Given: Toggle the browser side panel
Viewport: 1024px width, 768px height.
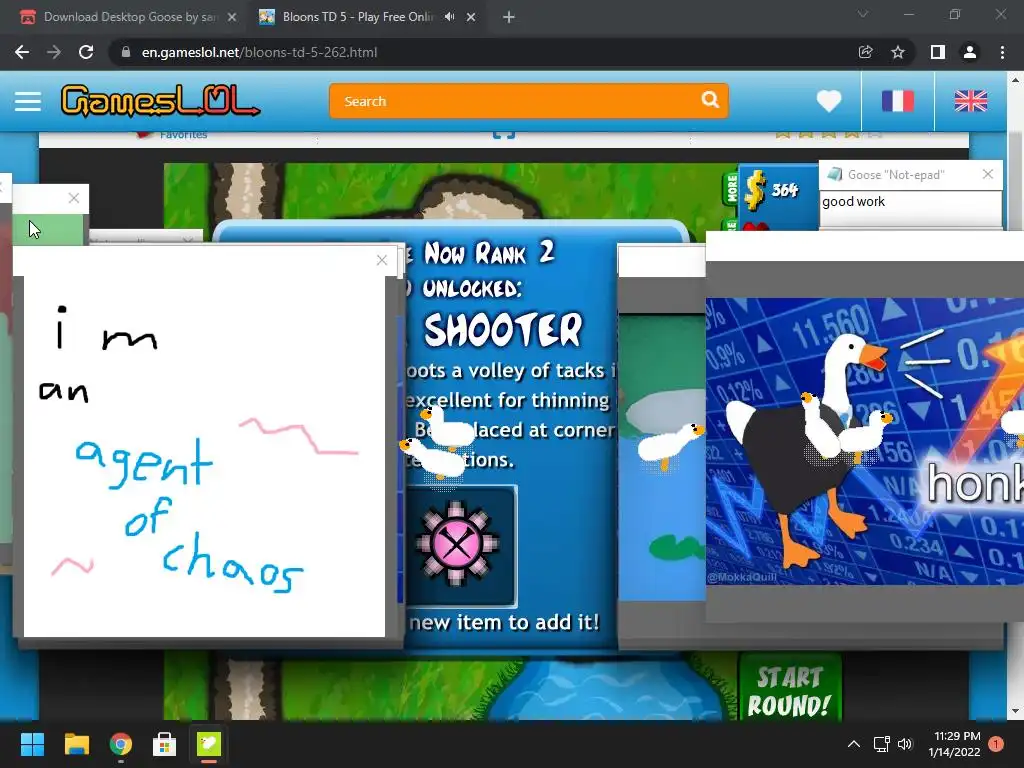Looking at the screenshot, I should pyautogui.click(x=938, y=52).
